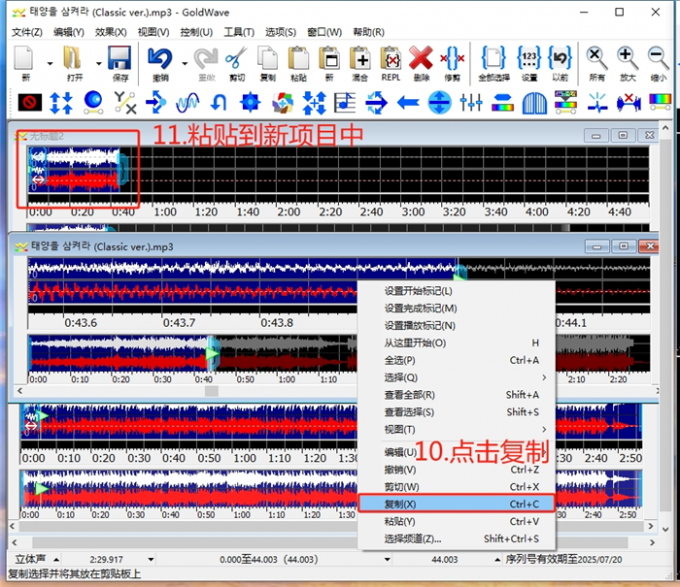Set selection markers with the 123 icon
The height and width of the screenshot is (587, 680).
point(529,63)
